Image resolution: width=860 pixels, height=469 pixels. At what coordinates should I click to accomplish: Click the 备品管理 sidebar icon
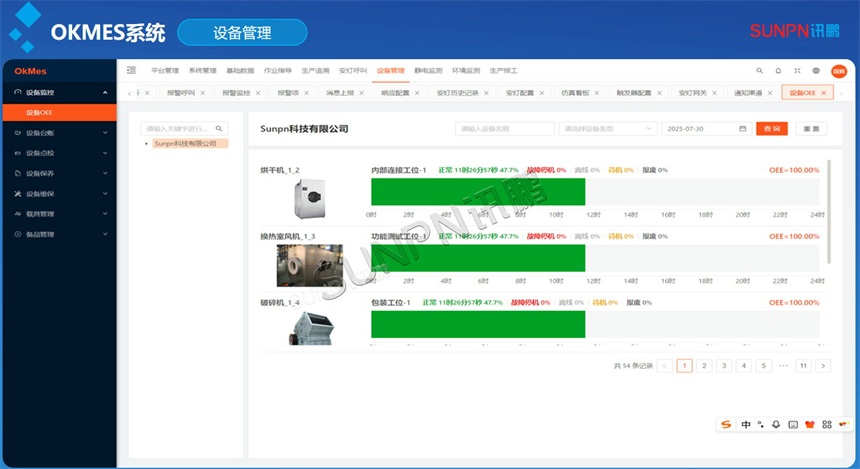[x=18, y=234]
